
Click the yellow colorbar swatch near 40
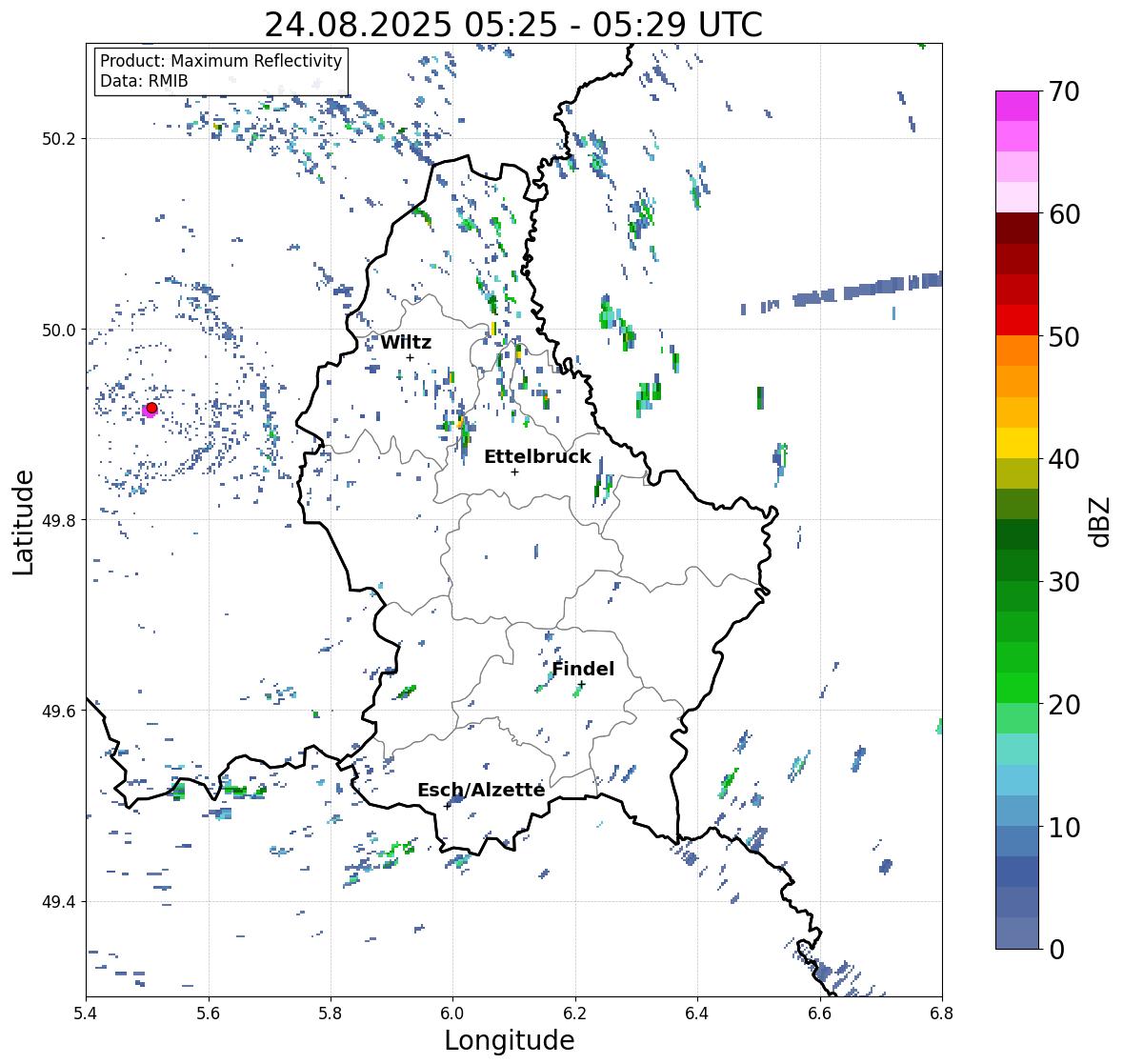[x=1017, y=443]
